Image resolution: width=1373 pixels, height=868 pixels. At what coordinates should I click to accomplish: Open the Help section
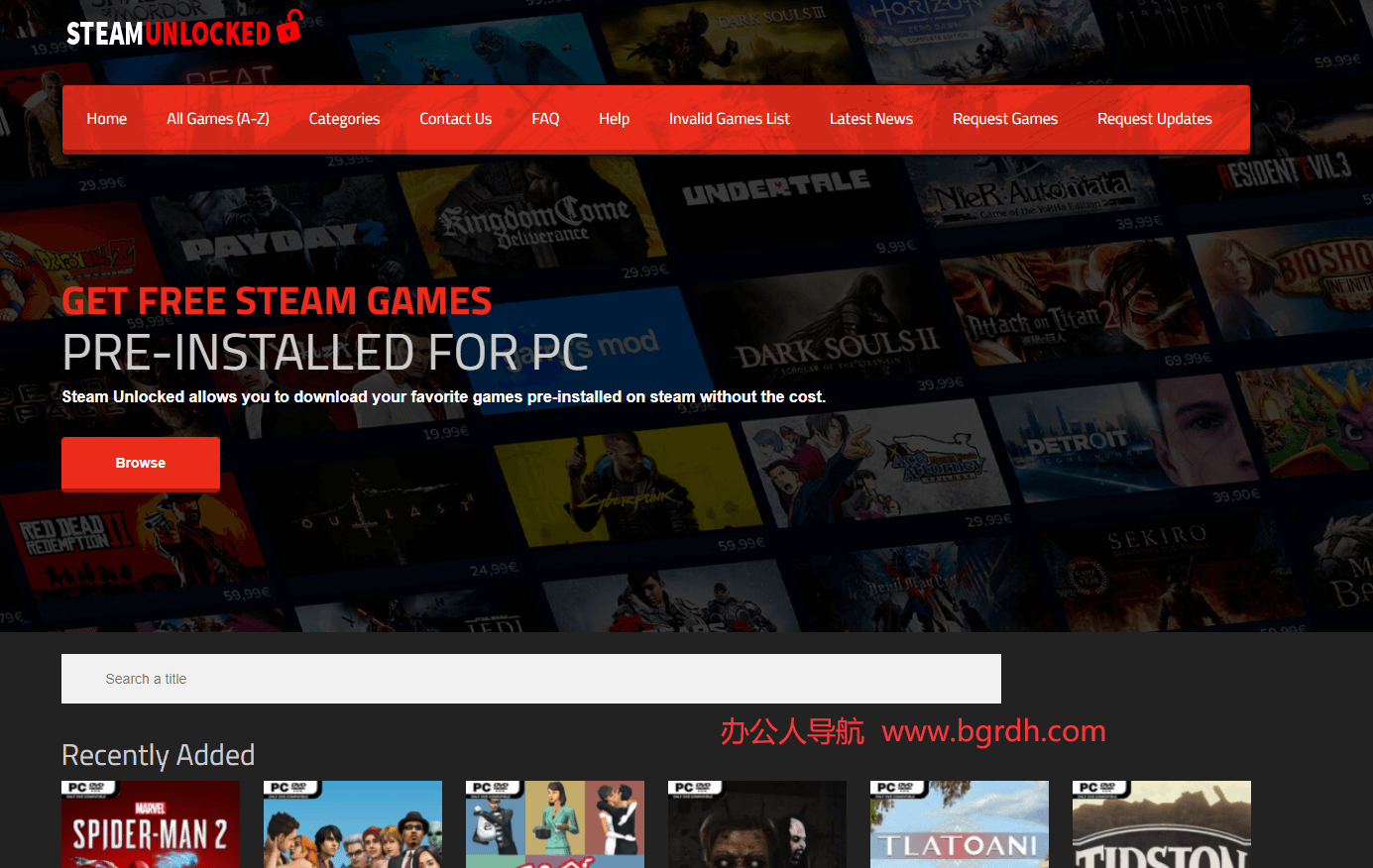click(x=614, y=118)
